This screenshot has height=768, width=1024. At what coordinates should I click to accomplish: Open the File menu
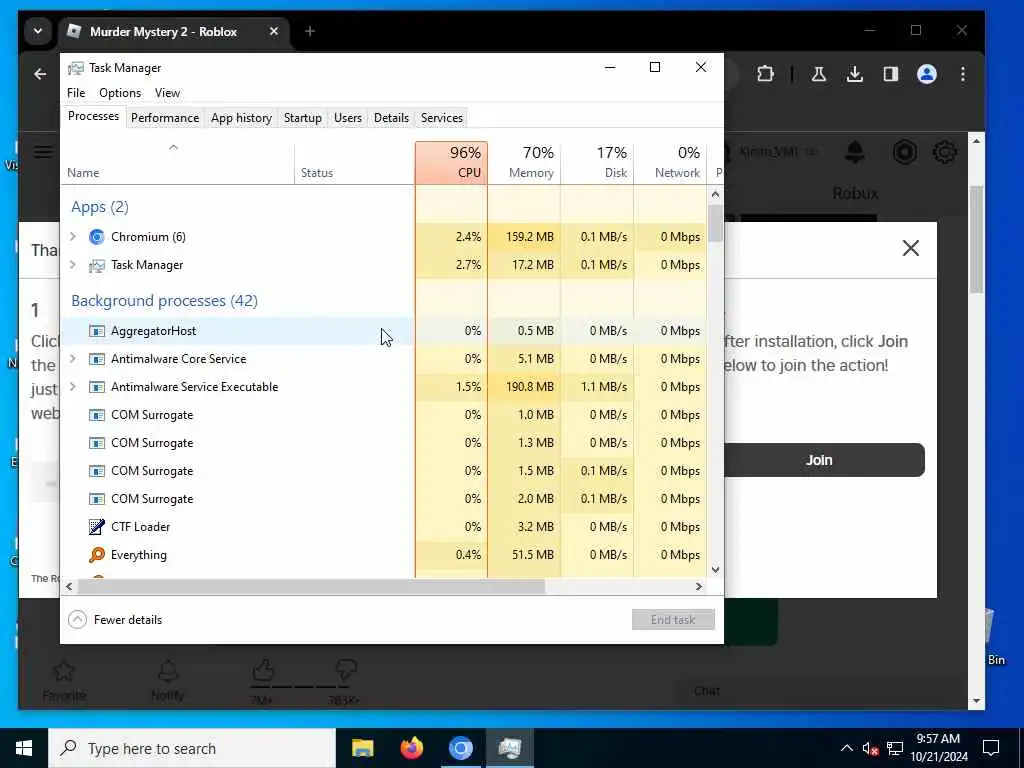pos(76,93)
